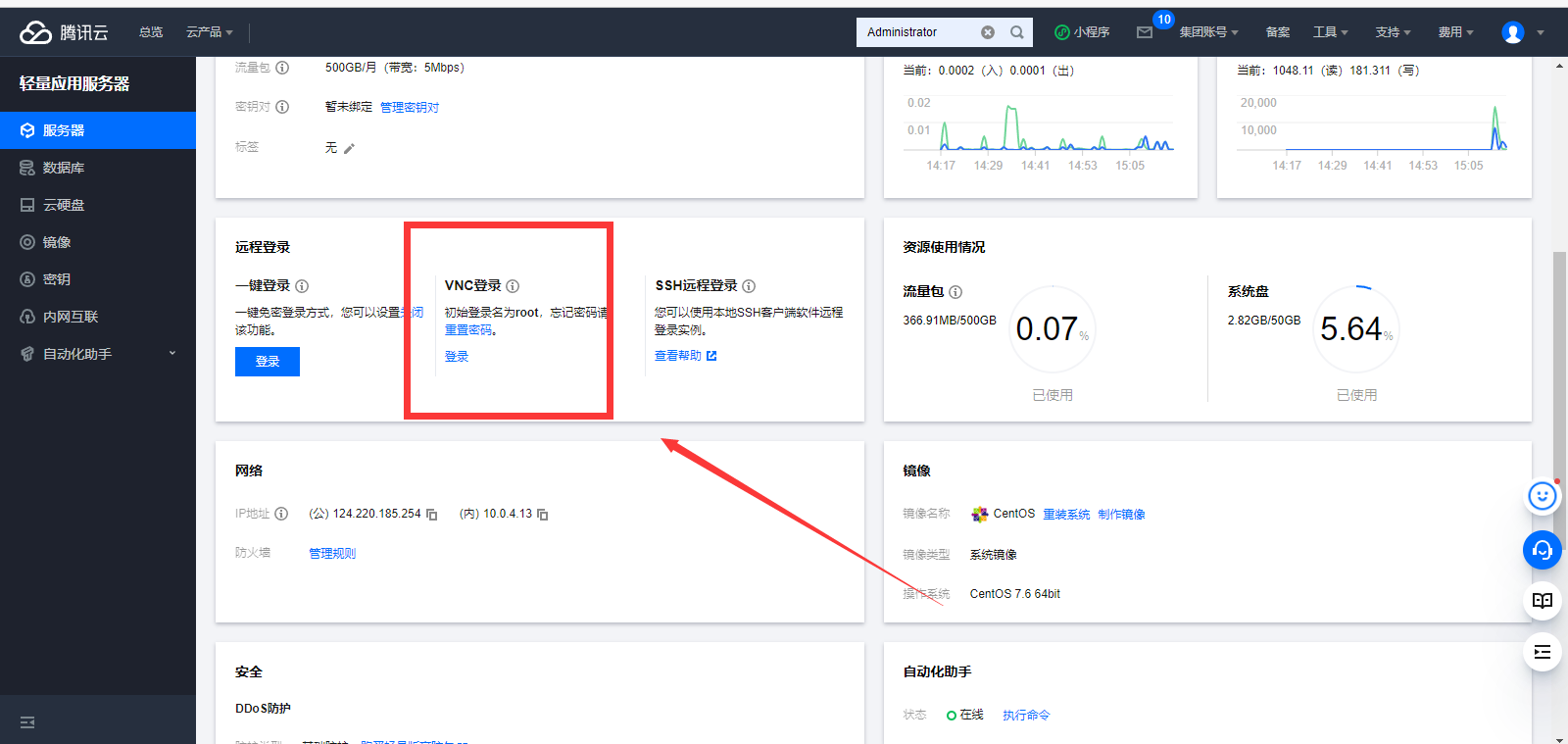
Task: Click the info icon beside 流量包 row
Action: click(282, 68)
